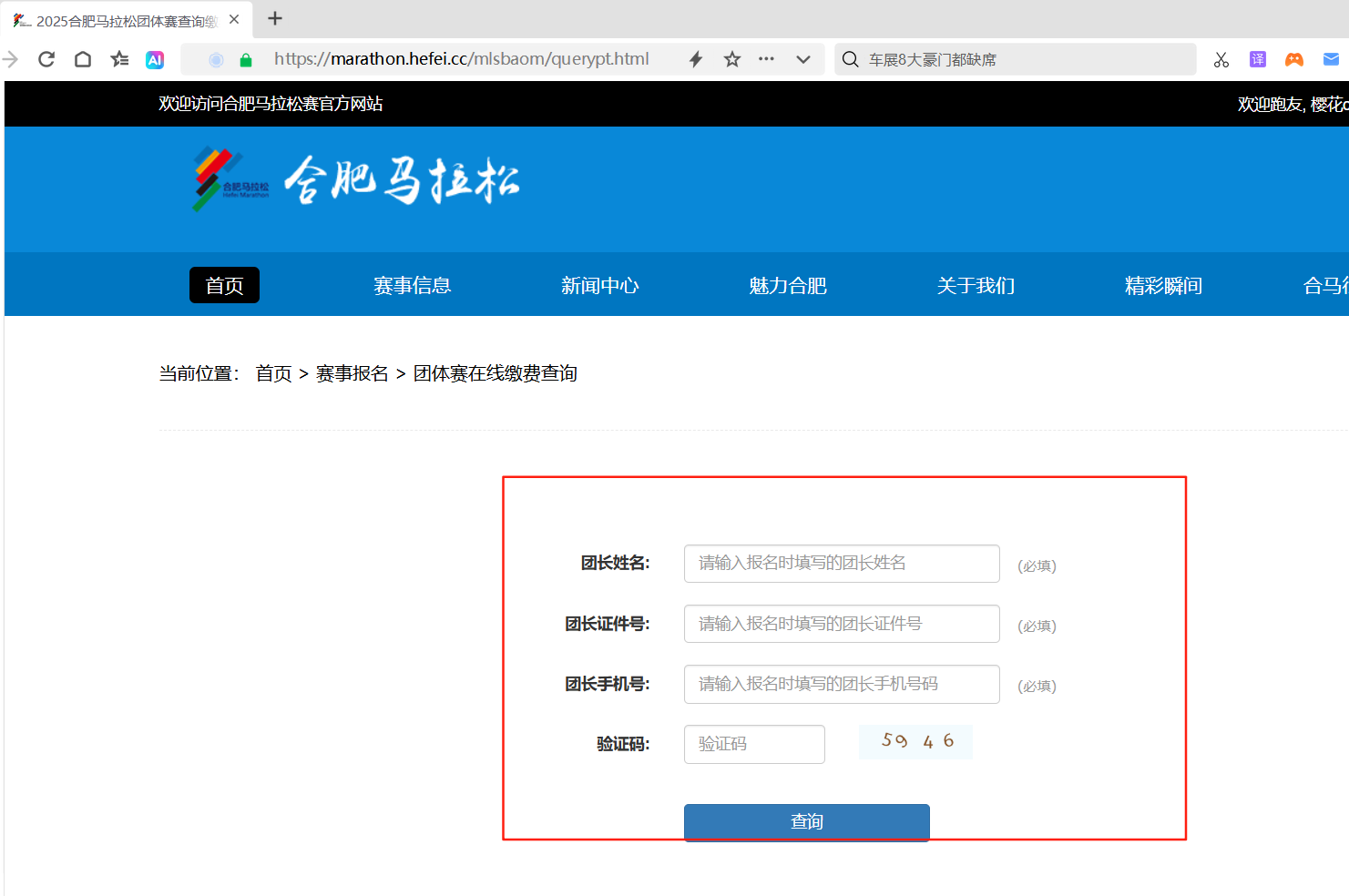The width and height of the screenshot is (1349, 896).
Task: Click the 首页 breadcrumb link
Action: pyautogui.click(x=273, y=373)
